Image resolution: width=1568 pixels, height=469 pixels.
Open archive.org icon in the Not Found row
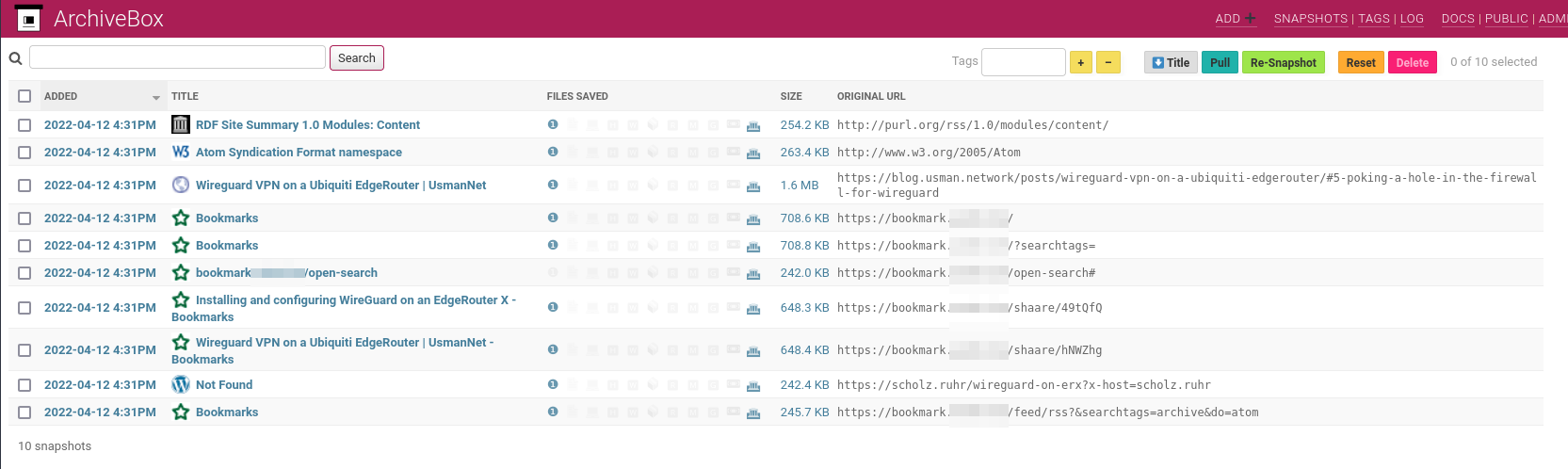[x=753, y=385]
